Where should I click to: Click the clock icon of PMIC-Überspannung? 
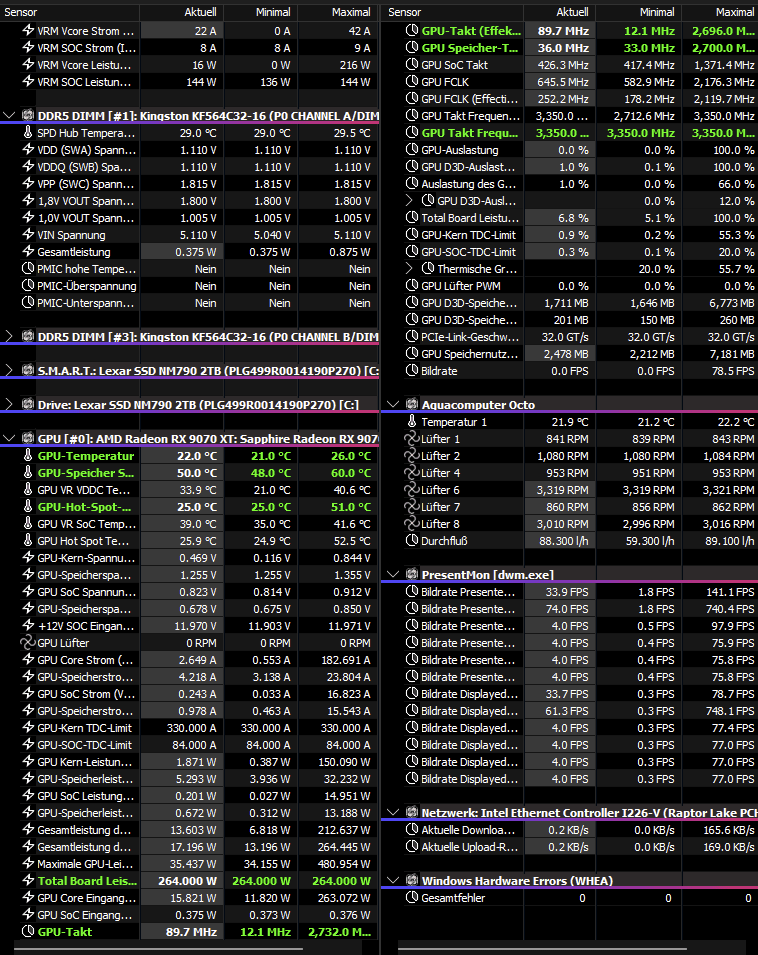tap(28, 286)
